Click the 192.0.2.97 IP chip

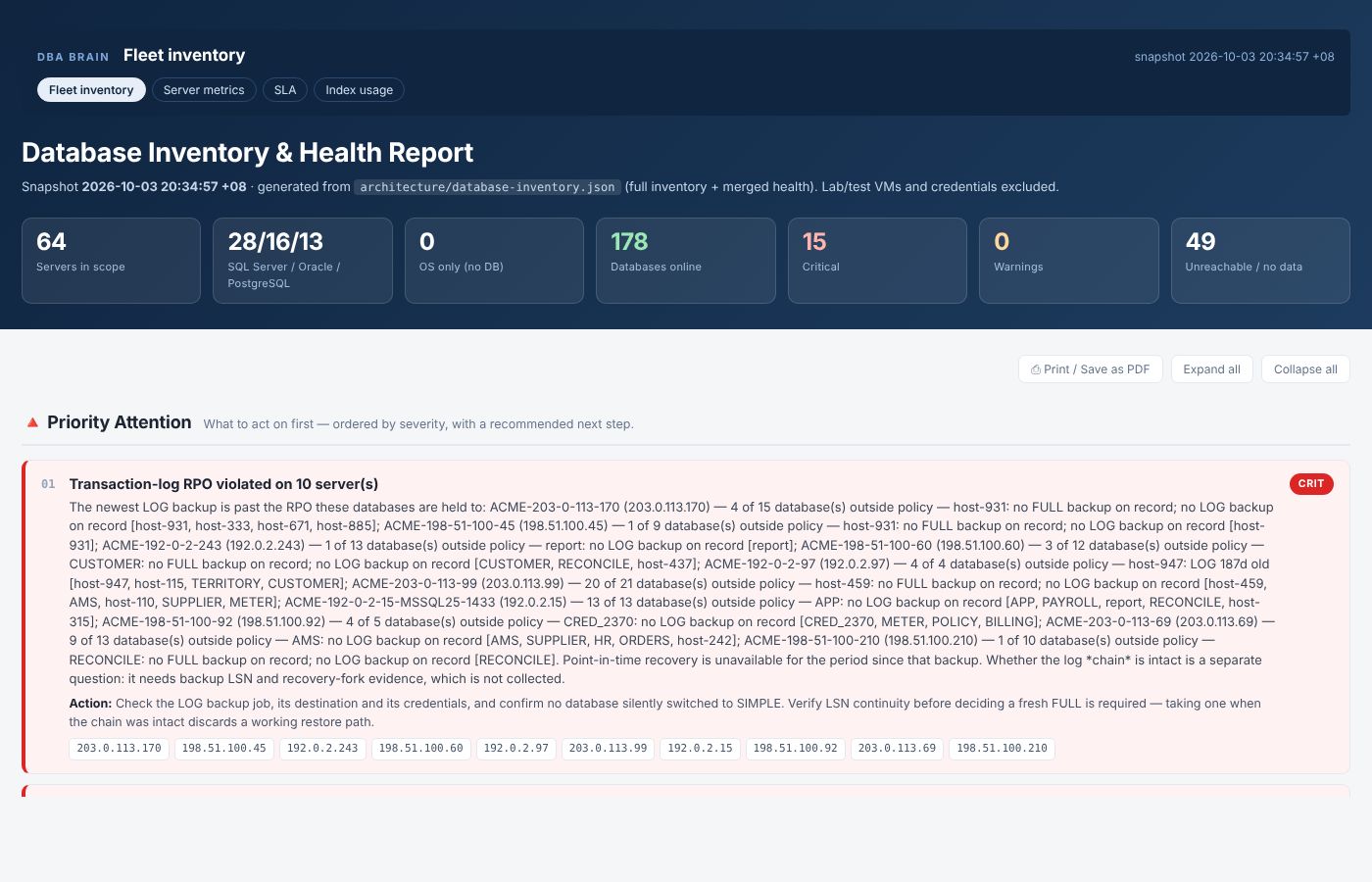[x=516, y=749]
